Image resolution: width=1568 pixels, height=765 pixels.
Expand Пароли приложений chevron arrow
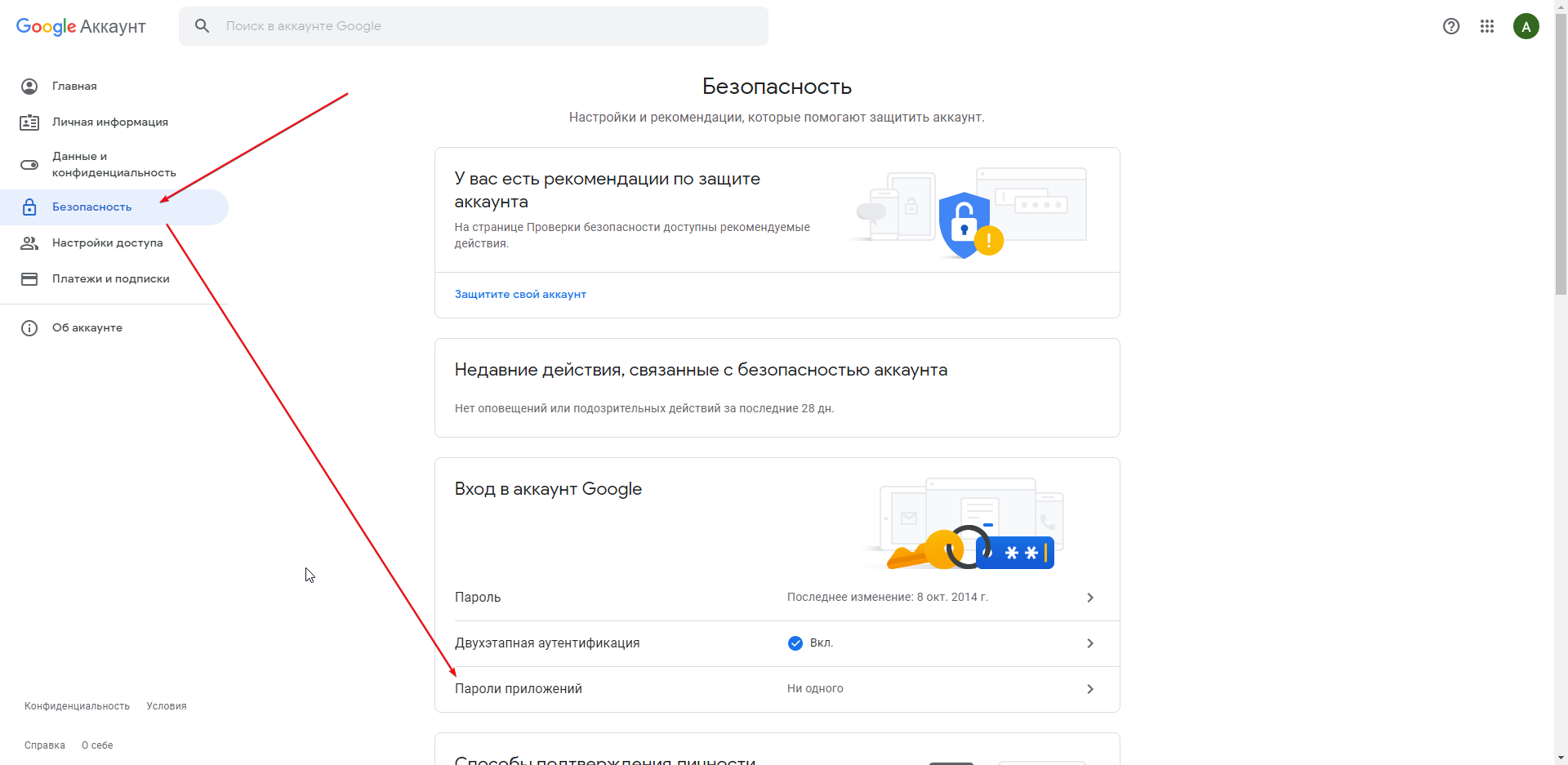click(1090, 689)
